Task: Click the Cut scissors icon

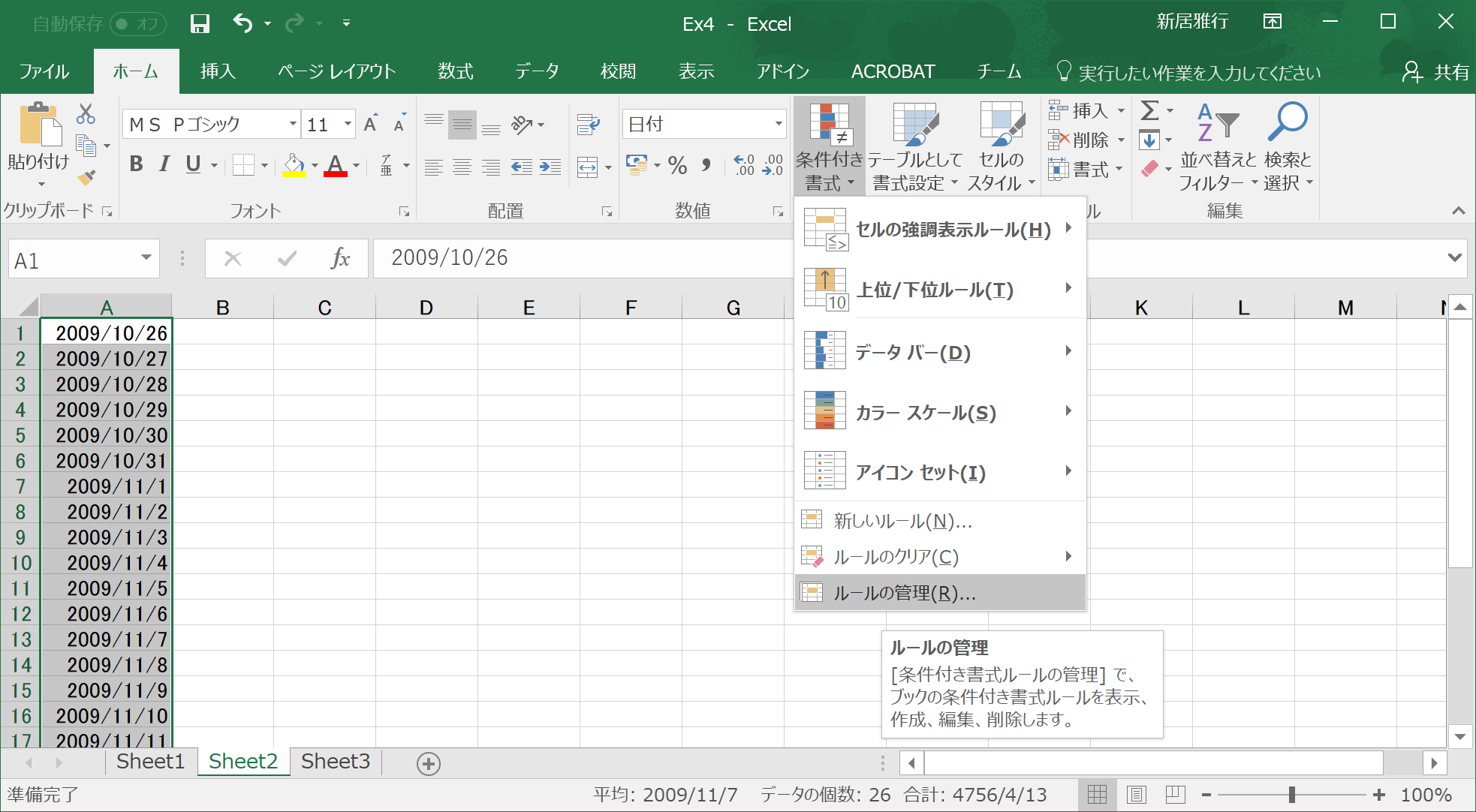Action: tap(86, 114)
